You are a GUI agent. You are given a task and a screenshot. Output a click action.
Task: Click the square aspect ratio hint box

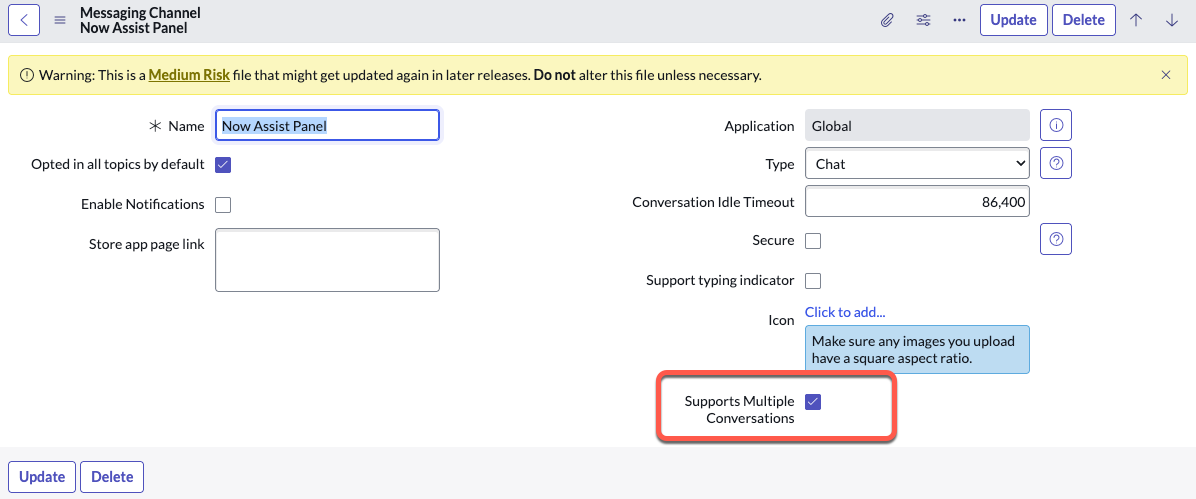pyautogui.click(x=918, y=349)
